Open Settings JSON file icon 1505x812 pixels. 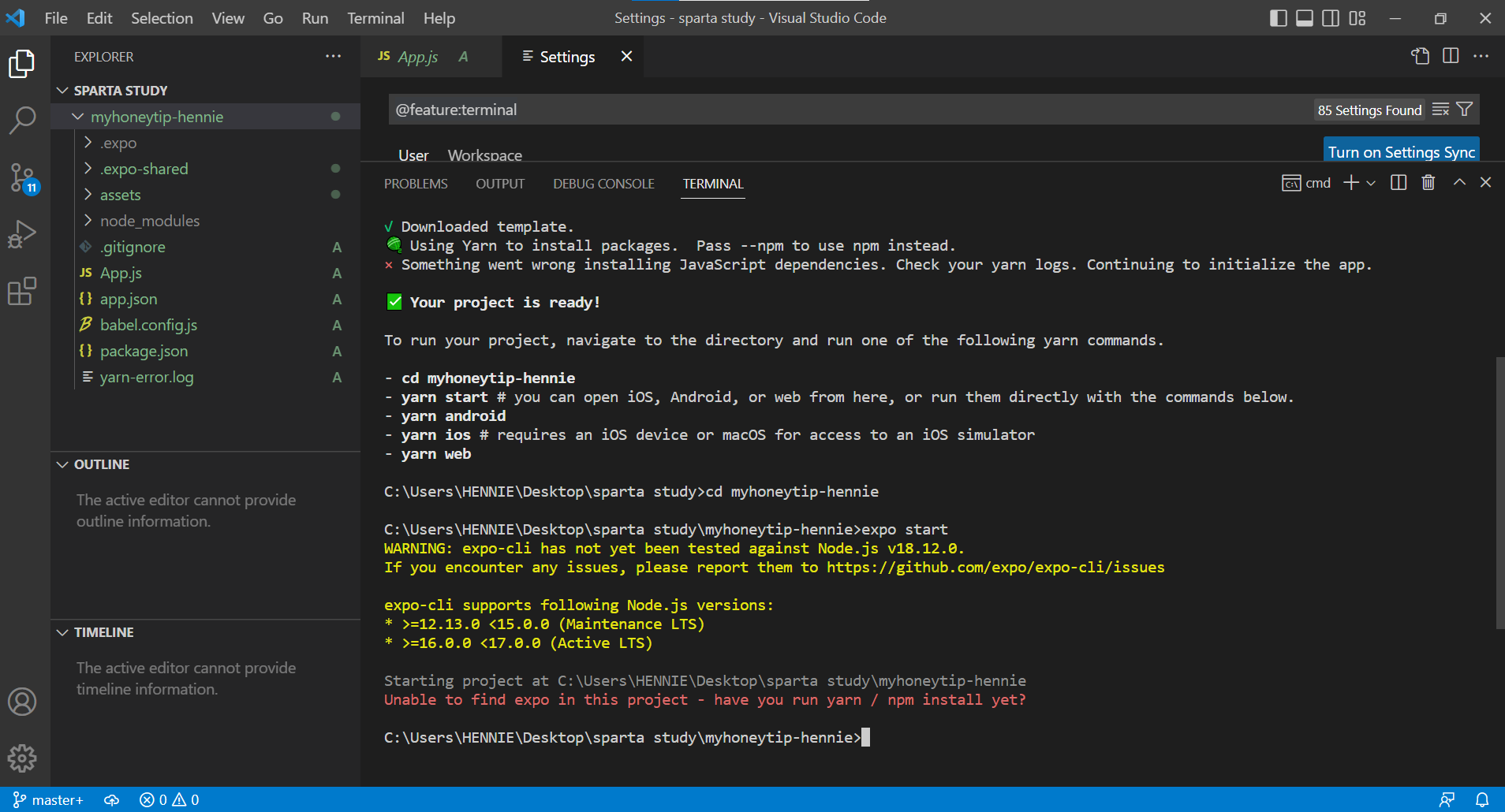(1421, 56)
